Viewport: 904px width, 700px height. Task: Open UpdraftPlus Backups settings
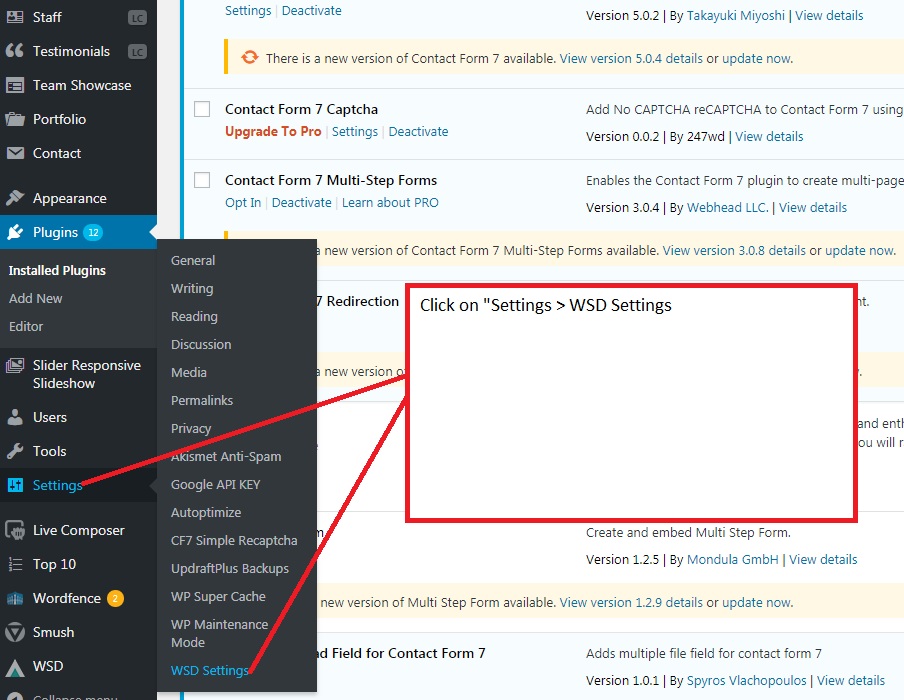229,569
